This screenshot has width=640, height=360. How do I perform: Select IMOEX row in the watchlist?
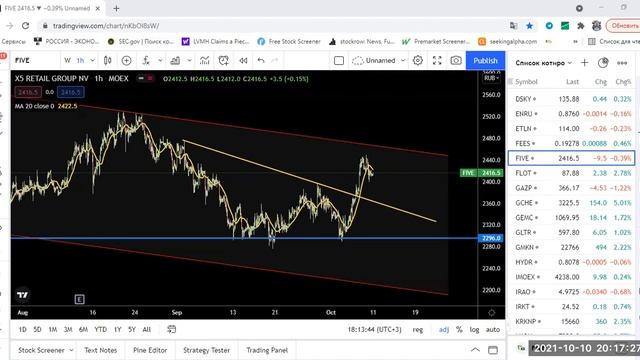571,277
